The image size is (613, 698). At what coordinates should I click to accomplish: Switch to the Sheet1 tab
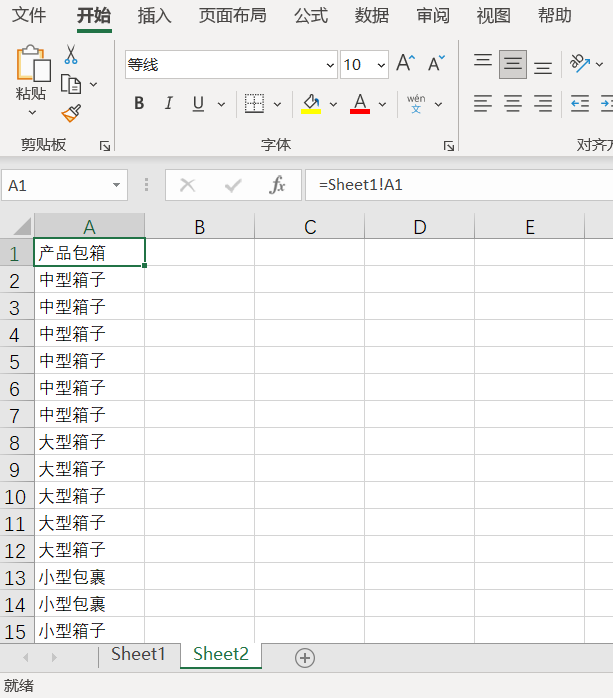(138, 654)
